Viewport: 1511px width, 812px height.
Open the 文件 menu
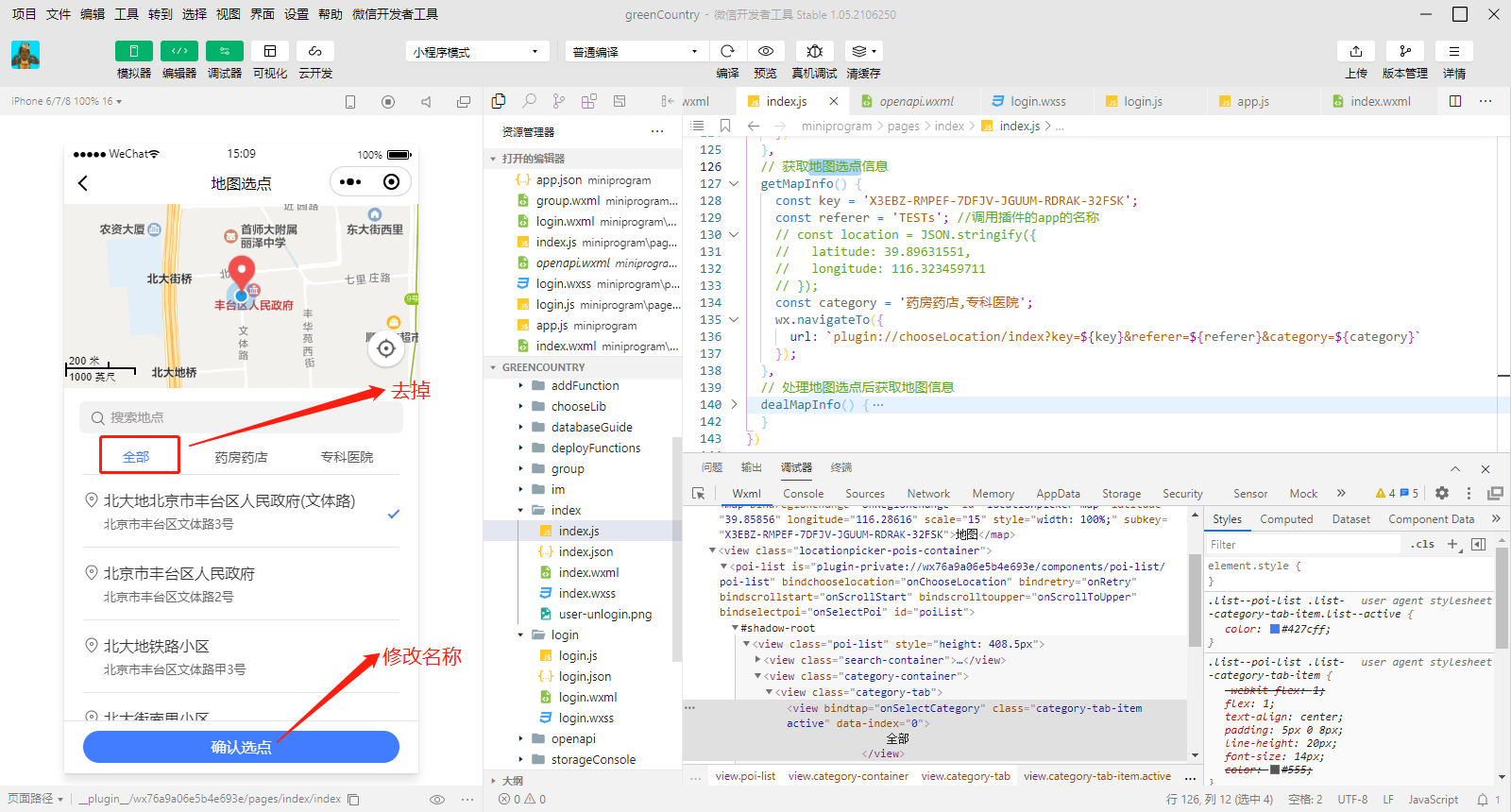(59, 14)
